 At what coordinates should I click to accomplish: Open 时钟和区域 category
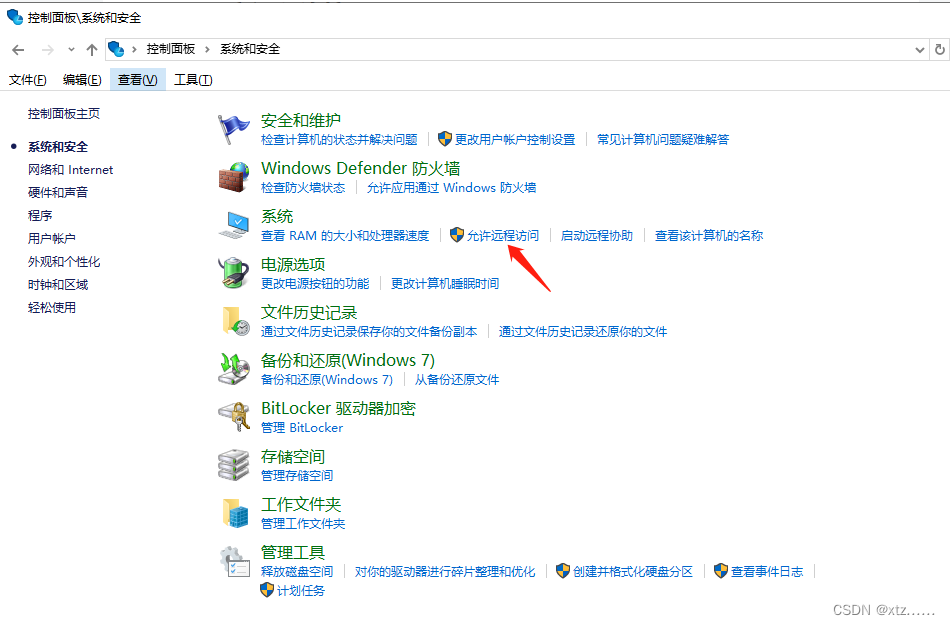[x=58, y=285]
